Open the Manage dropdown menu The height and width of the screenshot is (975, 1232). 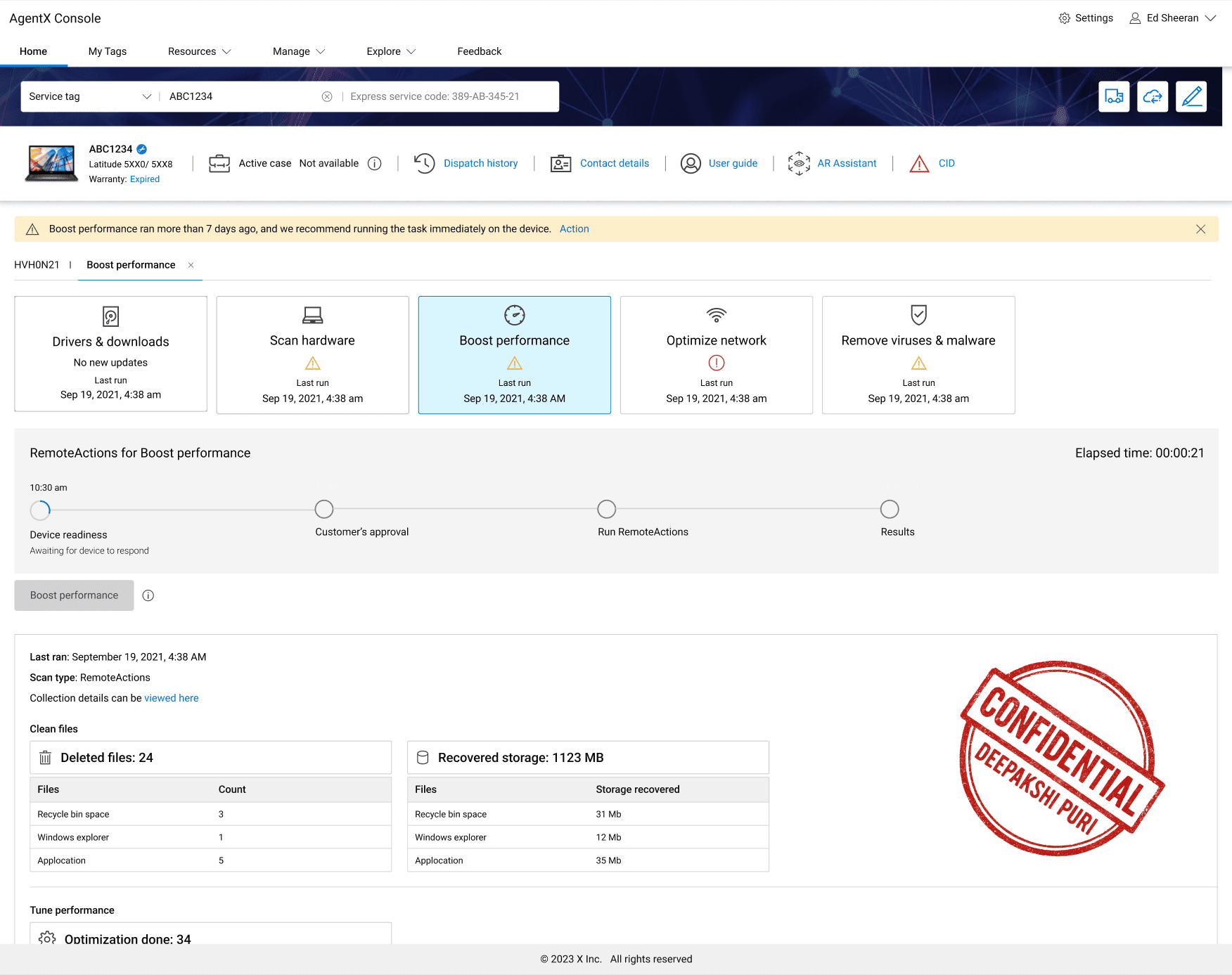pos(298,51)
